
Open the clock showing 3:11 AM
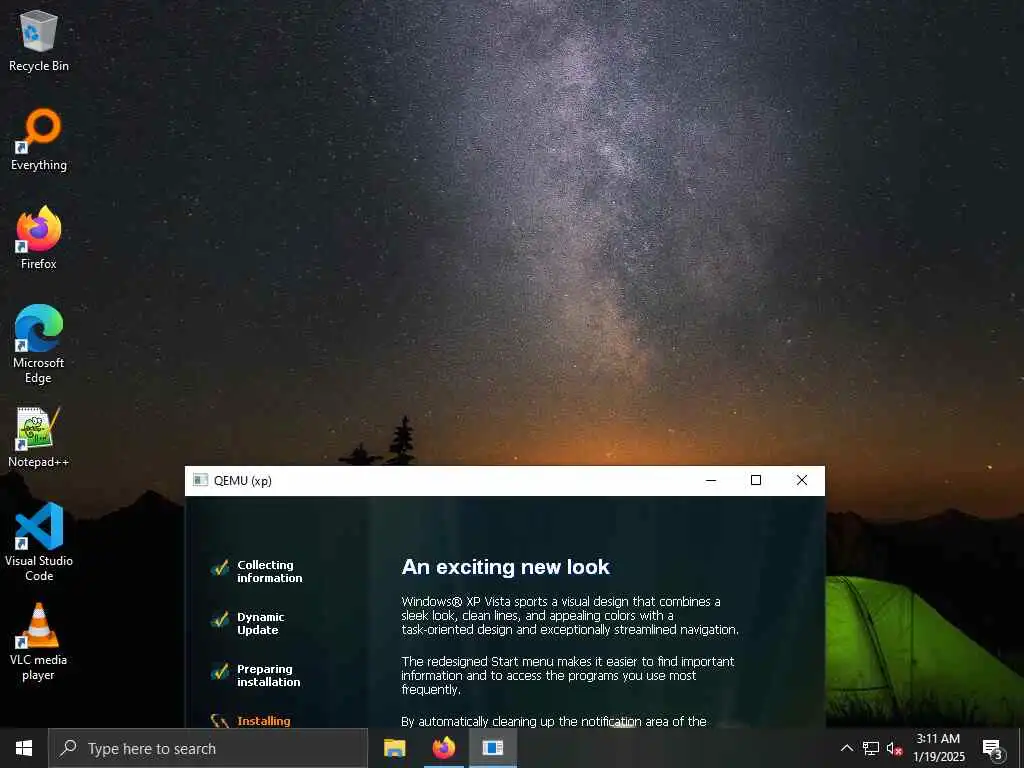(x=938, y=748)
